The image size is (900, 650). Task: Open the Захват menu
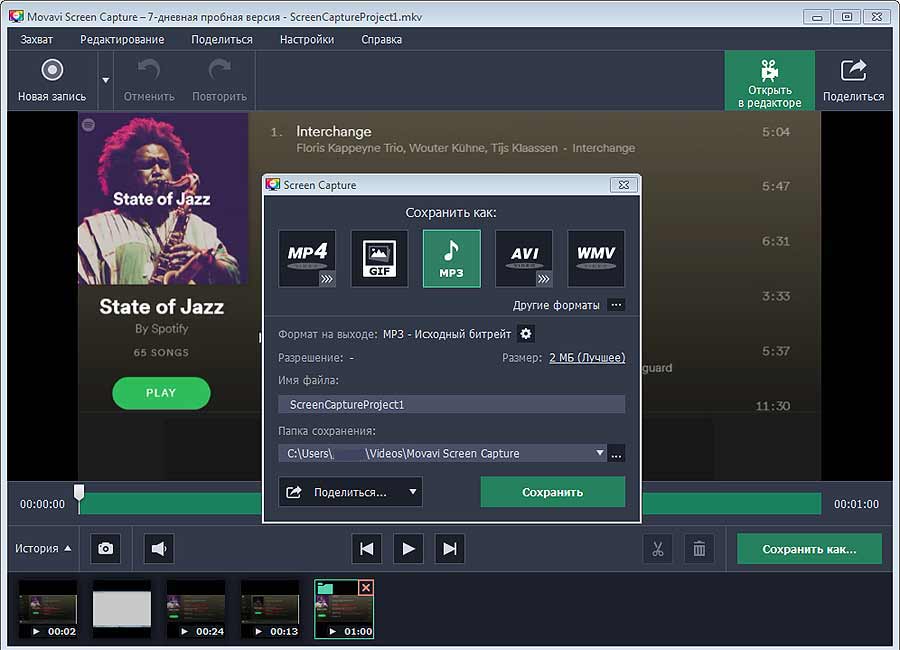click(x=37, y=40)
